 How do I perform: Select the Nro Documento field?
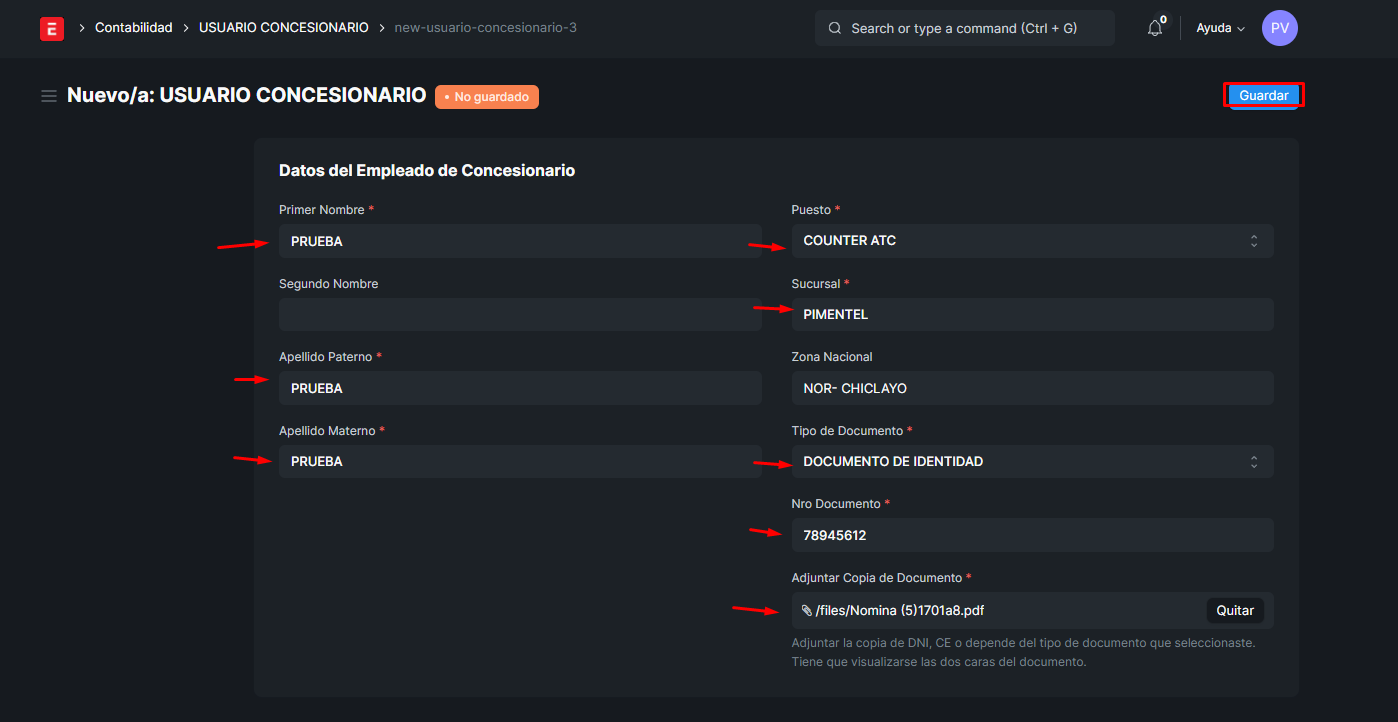[x=1032, y=535]
